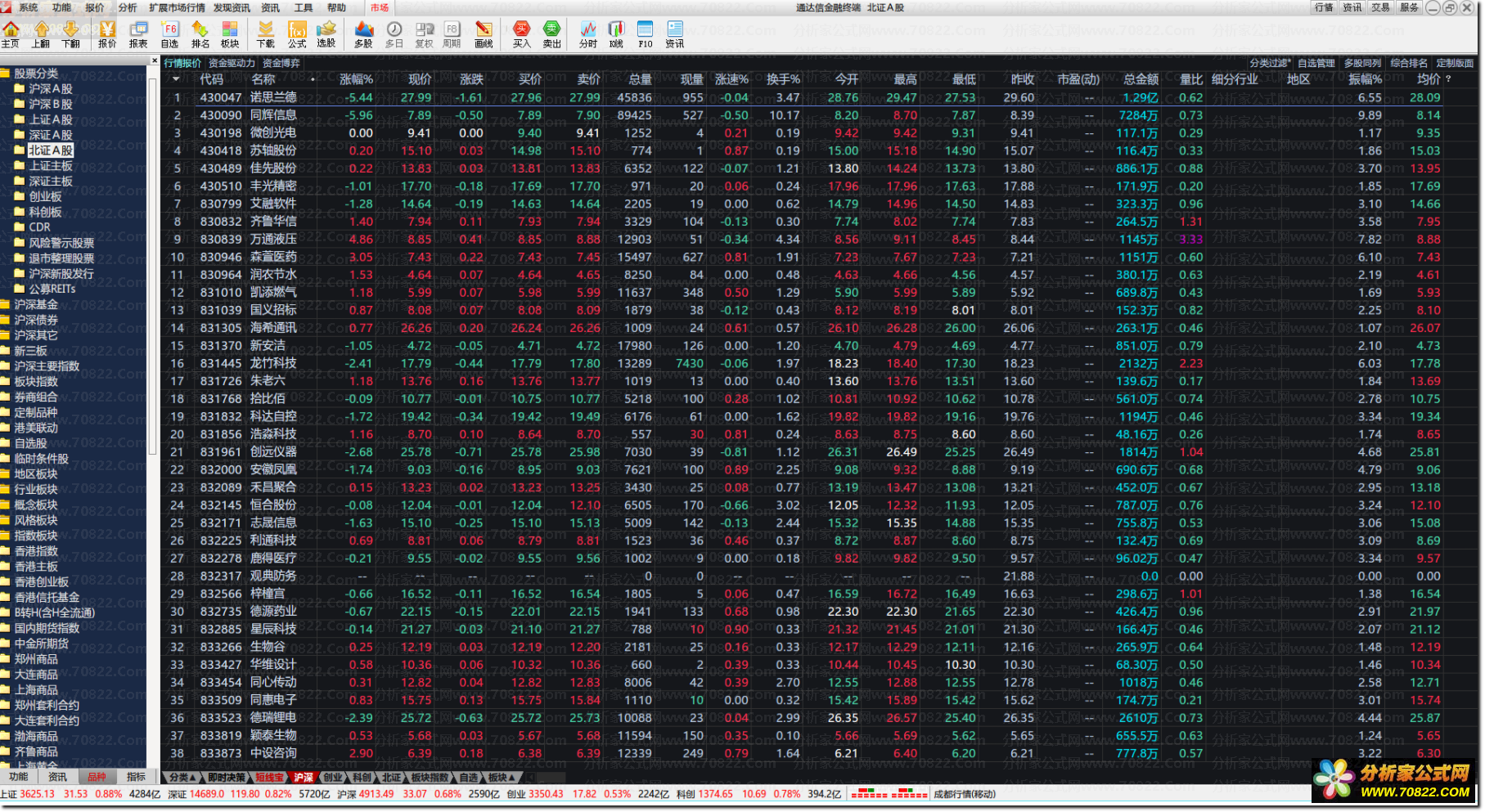Viewport: 1485px width, 812px height.
Task: Switch to the 品种 left panel tab
Action: coord(97,777)
